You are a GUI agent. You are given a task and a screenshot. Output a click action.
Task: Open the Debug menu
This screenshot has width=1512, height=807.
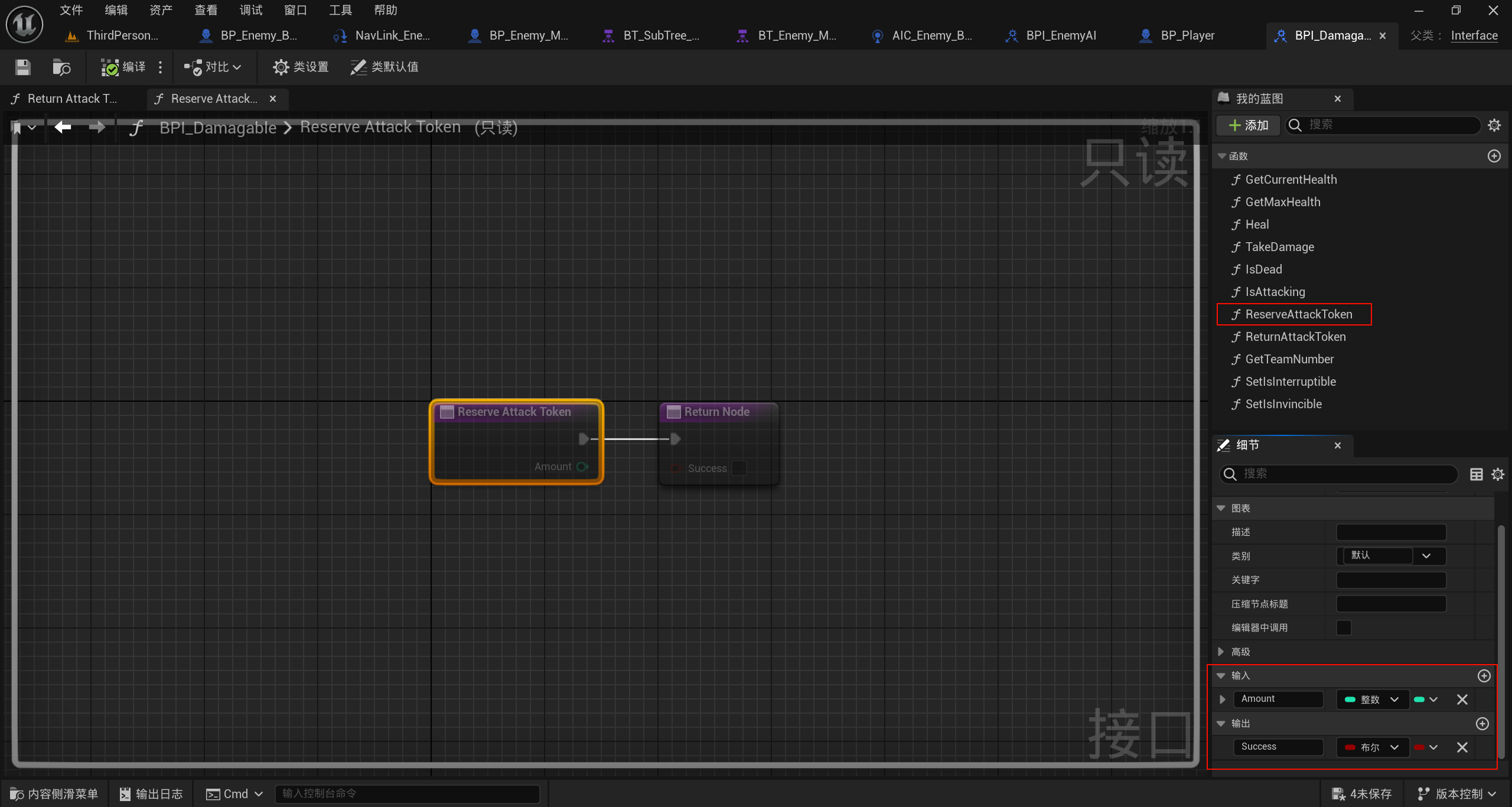pos(250,10)
